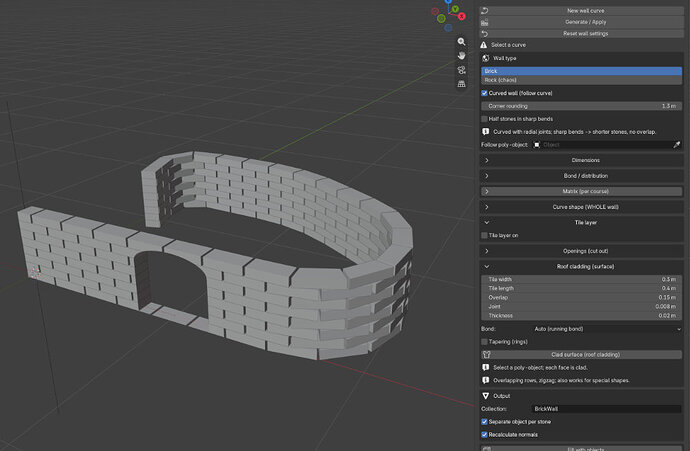Click Generate / Apply button
The height and width of the screenshot is (451, 690).
[581, 22]
